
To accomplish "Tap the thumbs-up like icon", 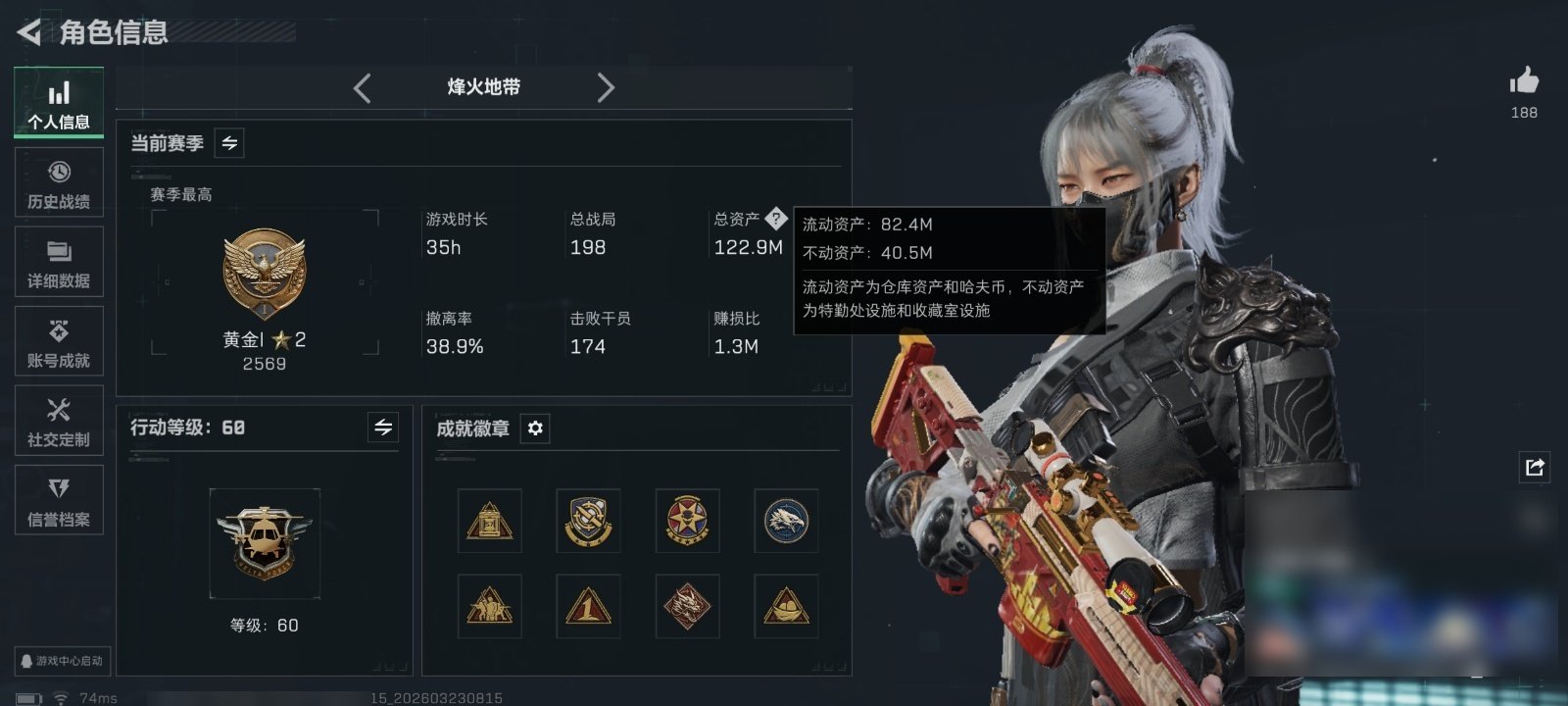I will point(1524,81).
